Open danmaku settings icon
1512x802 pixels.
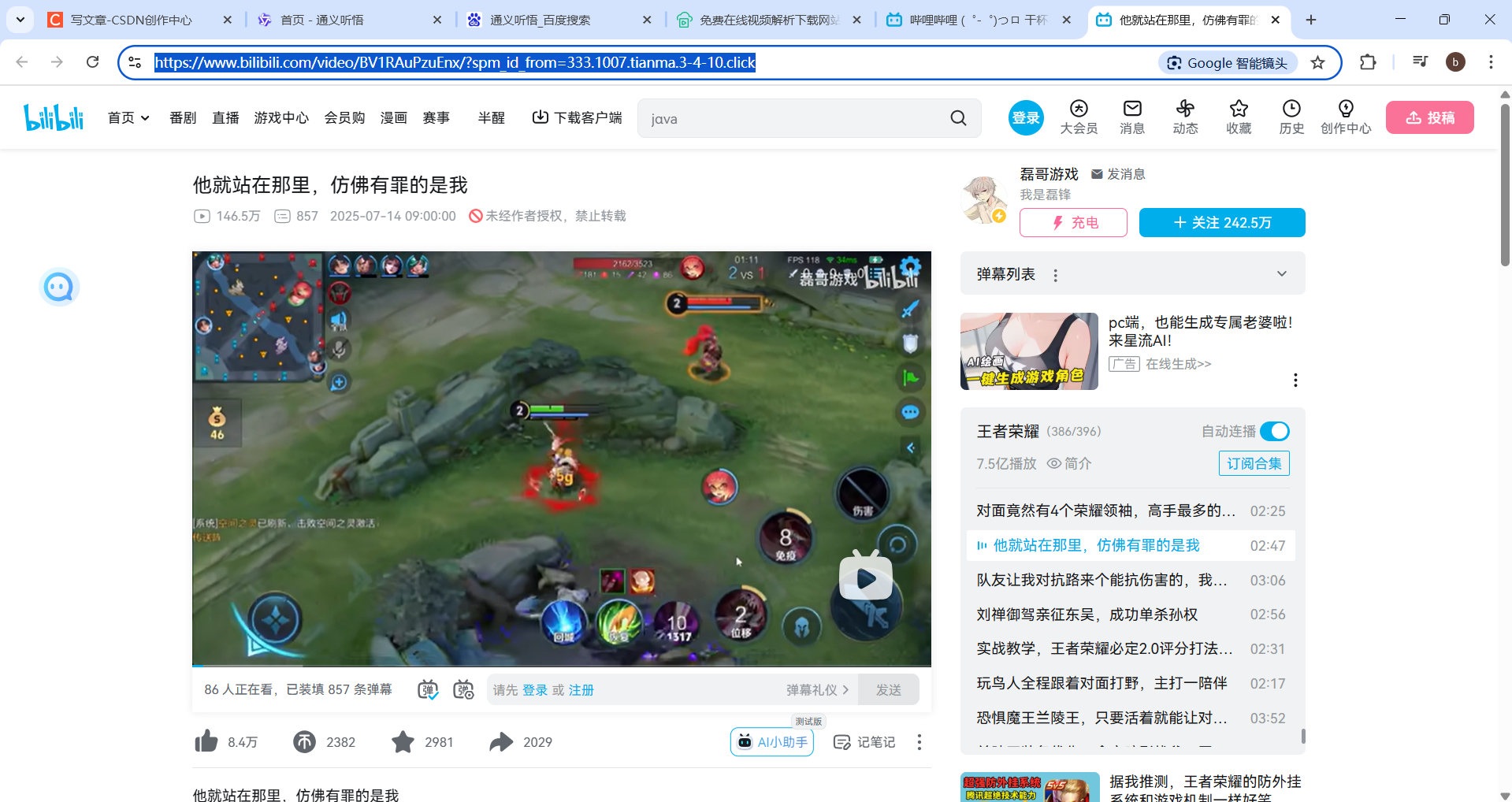[463, 690]
